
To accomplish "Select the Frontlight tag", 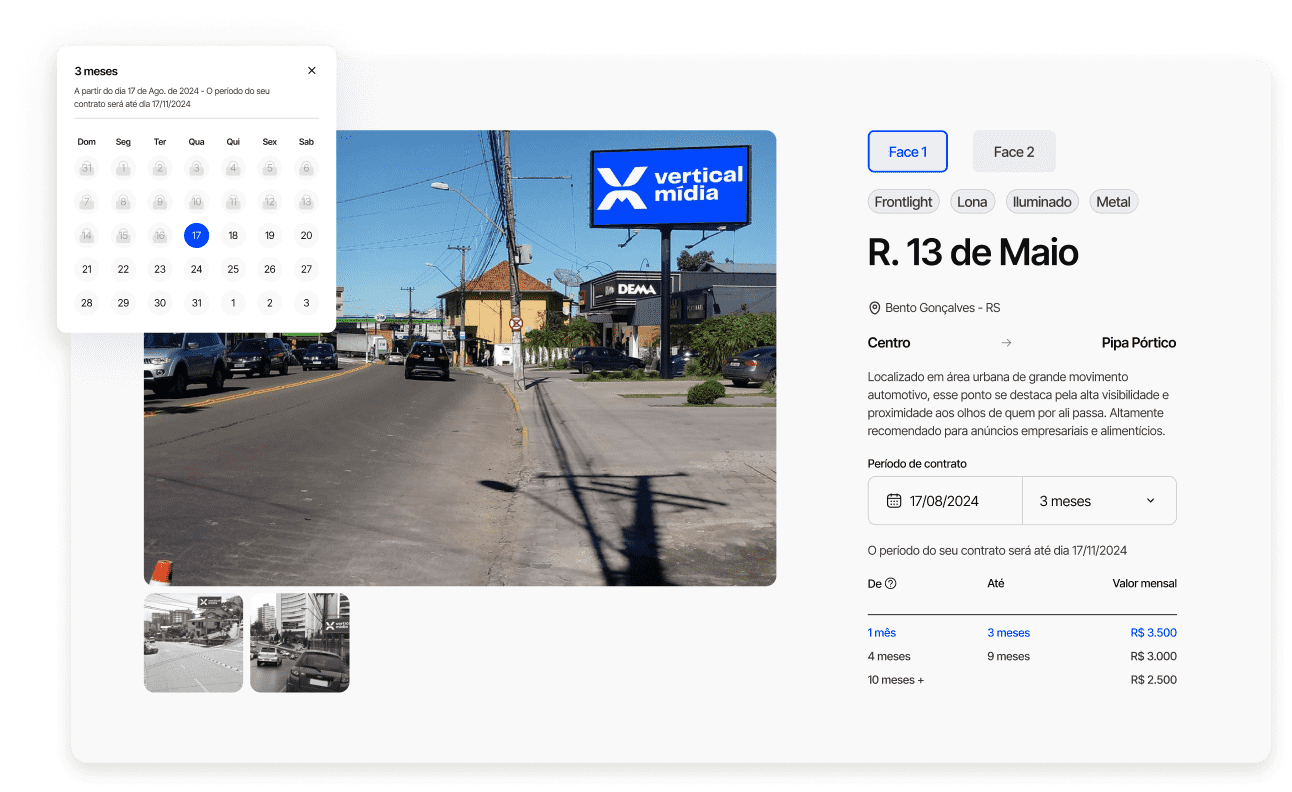I will coord(903,202).
